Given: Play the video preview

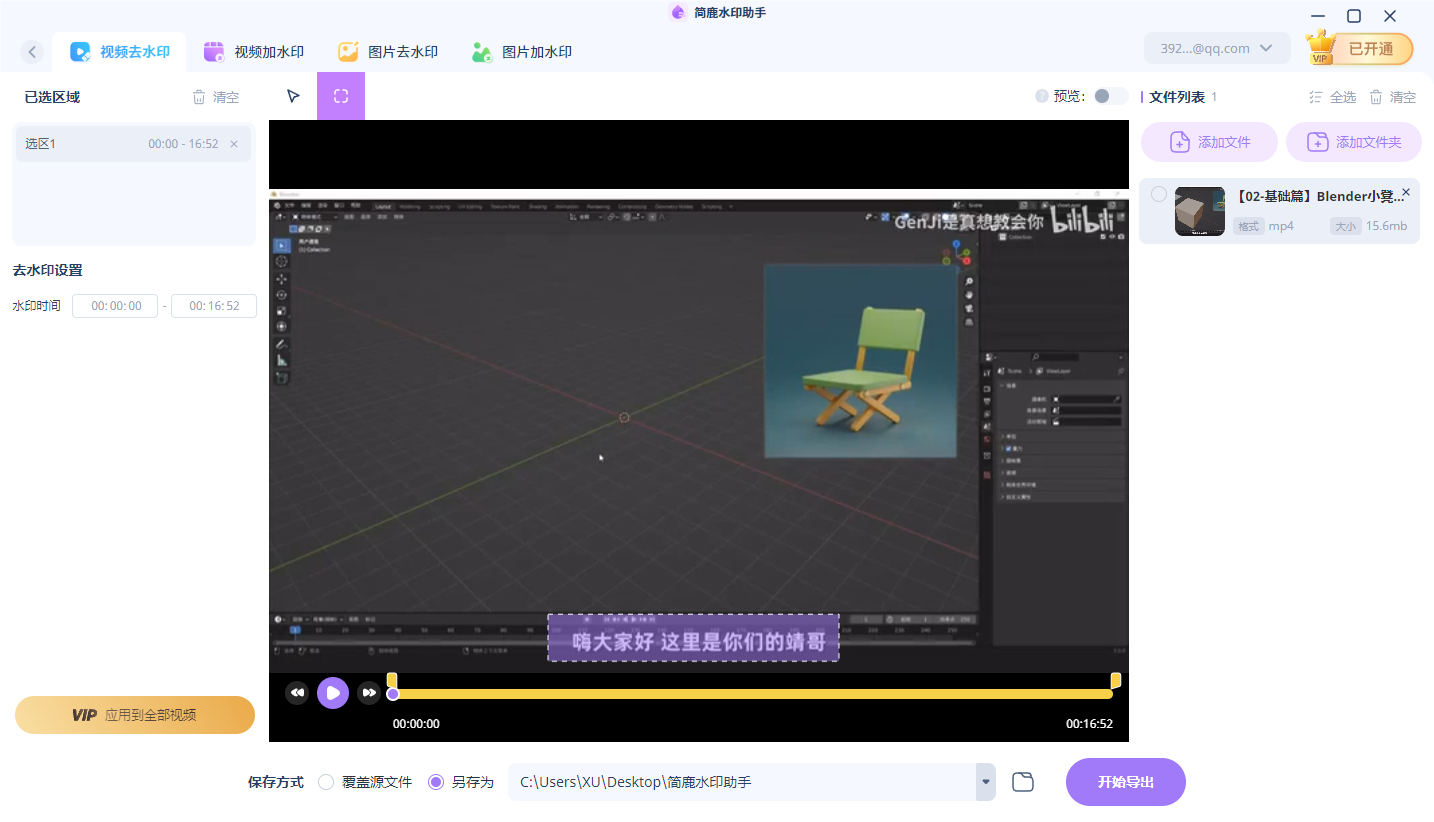Looking at the screenshot, I should (x=333, y=692).
